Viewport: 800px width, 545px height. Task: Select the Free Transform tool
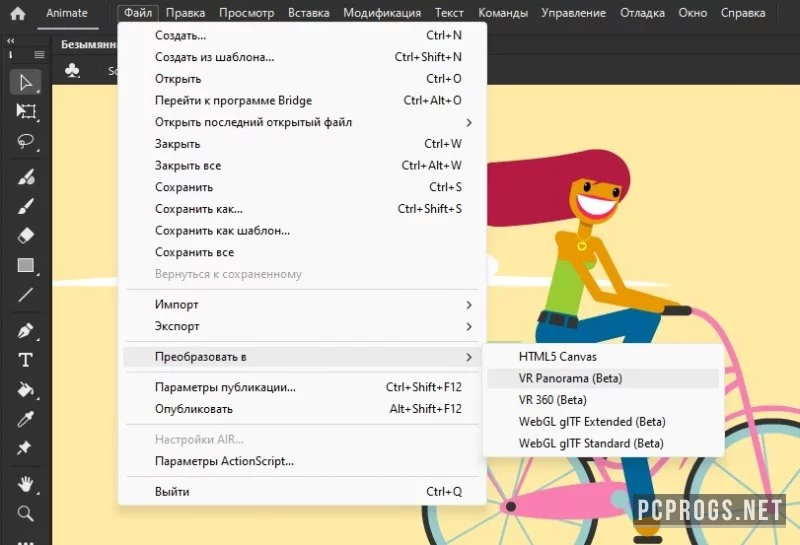coord(26,111)
